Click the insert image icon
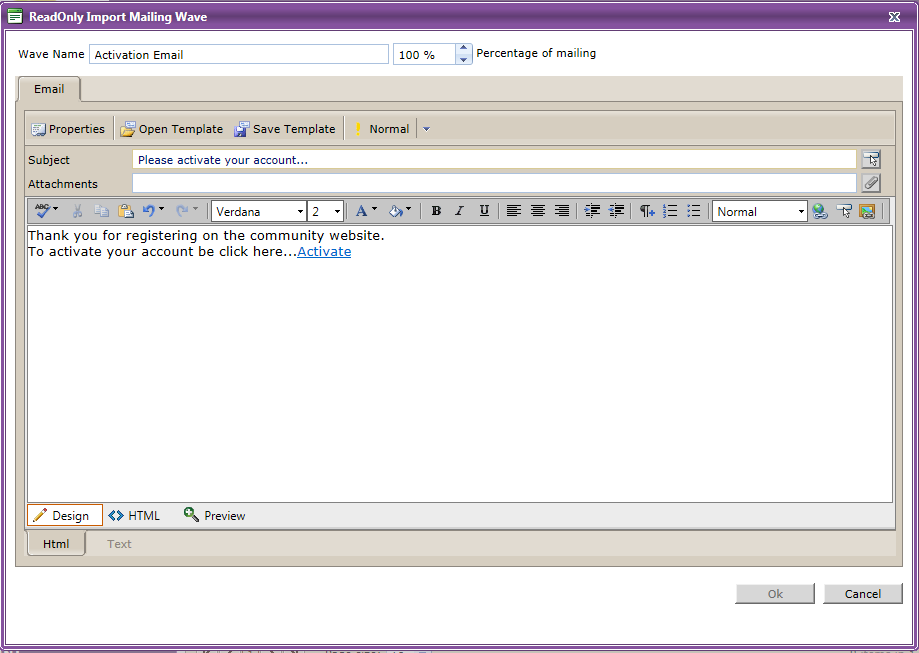 (x=867, y=211)
